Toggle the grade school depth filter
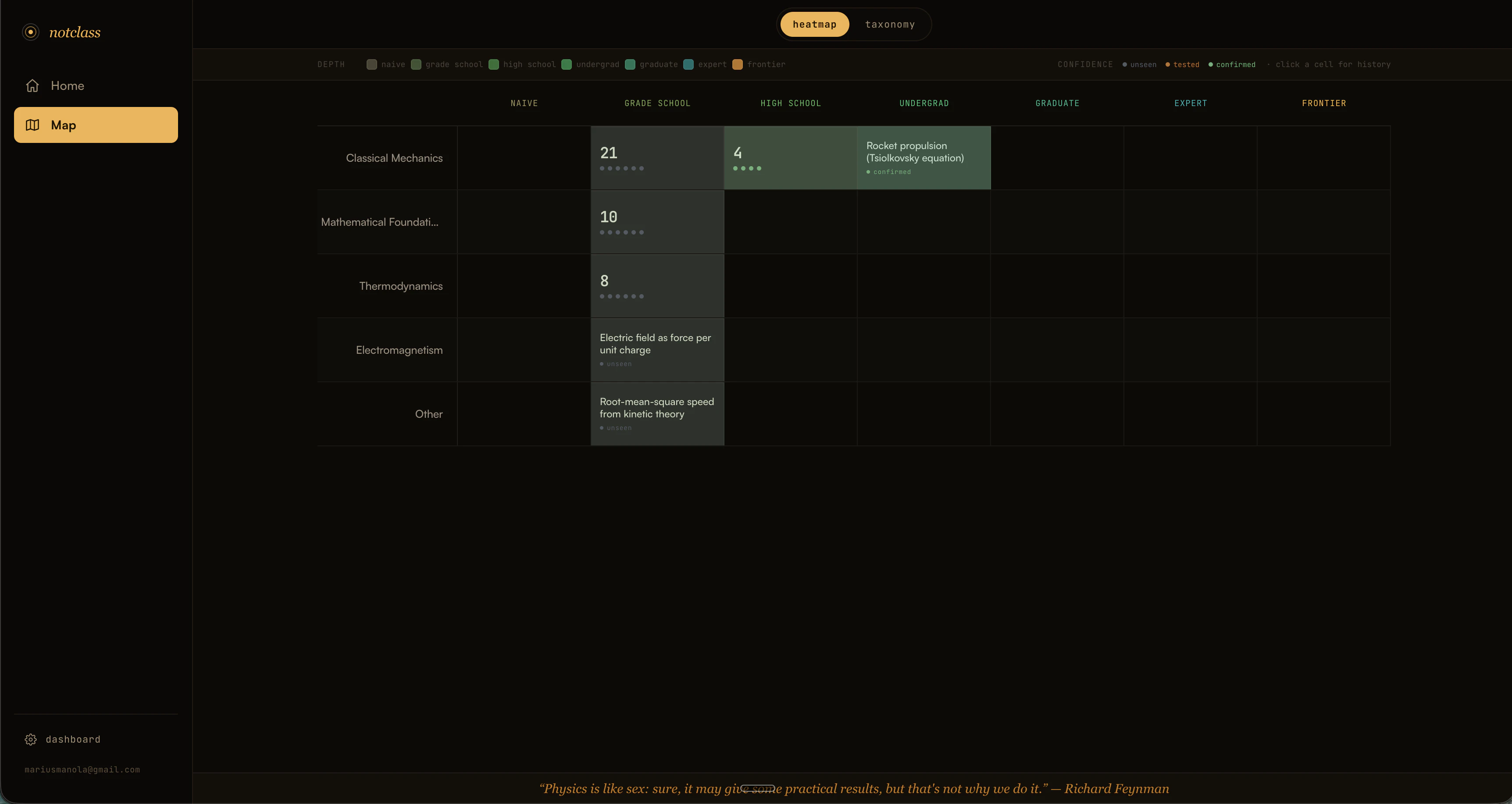 416,64
